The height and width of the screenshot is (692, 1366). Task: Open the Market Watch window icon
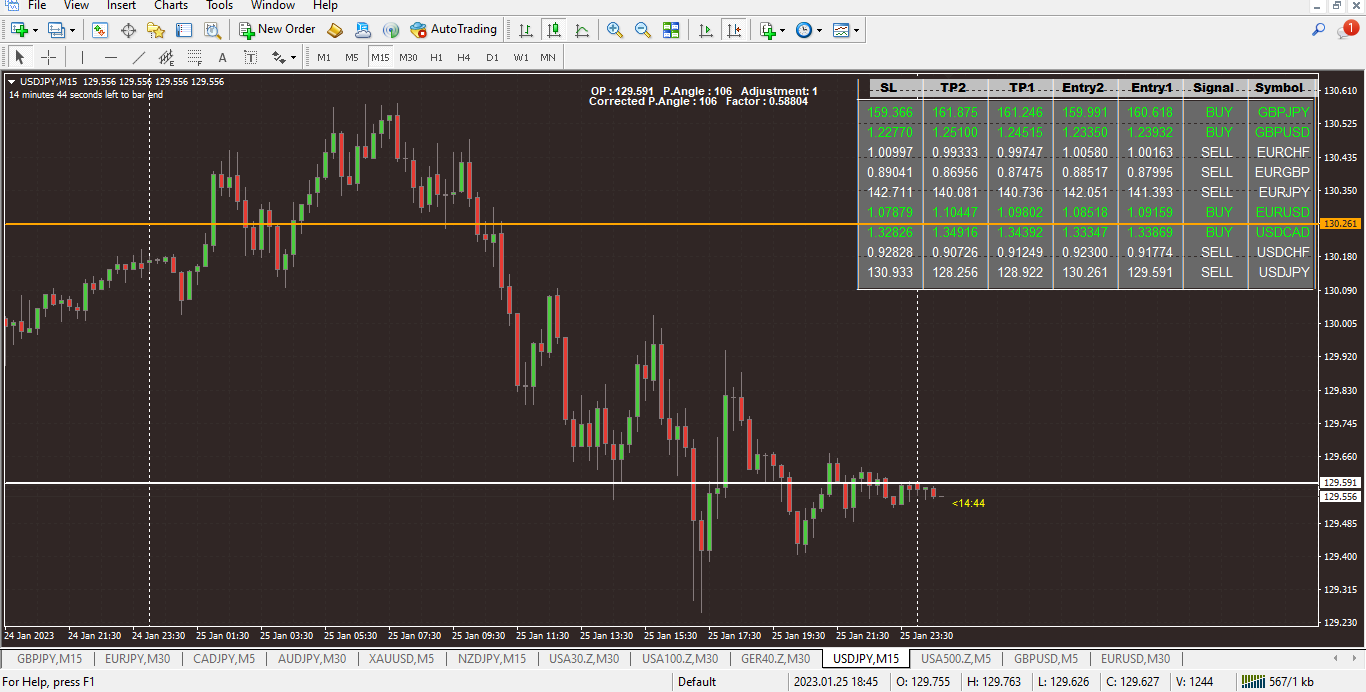click(x=99, y=30)
